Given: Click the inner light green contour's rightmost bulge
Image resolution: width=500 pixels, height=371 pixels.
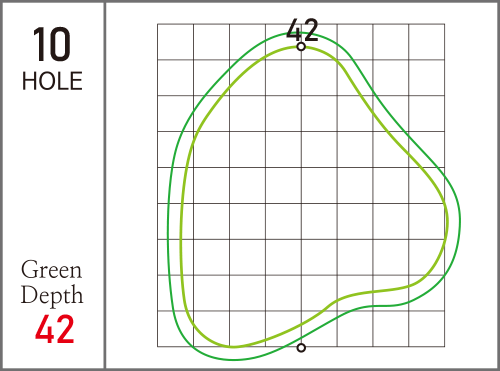Looking at the screenshot, I should [x=447, y=220].
